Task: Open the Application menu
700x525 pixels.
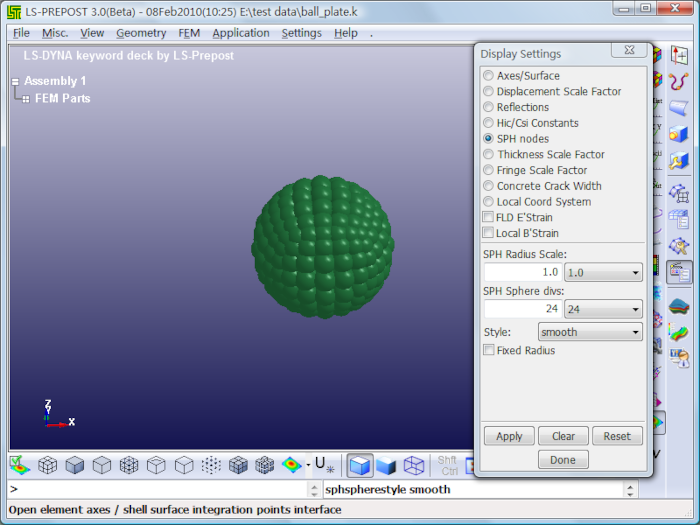Action: (x=240, y=33)
